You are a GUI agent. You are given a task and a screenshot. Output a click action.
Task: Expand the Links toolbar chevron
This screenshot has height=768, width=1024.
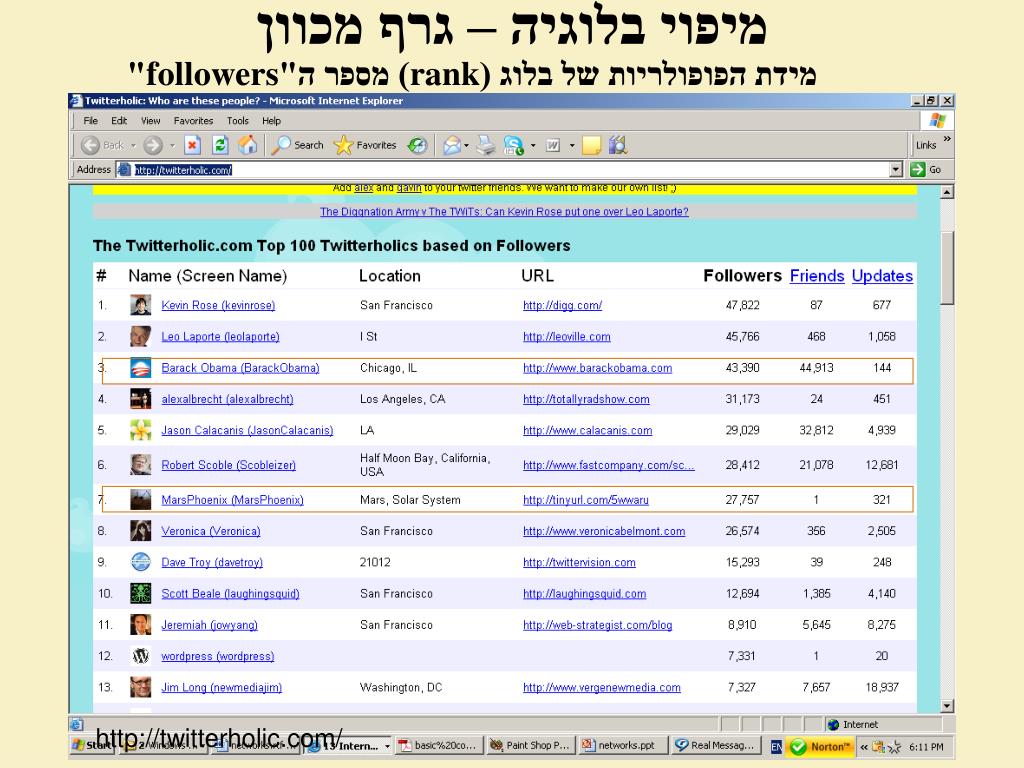tap(947, 139)
